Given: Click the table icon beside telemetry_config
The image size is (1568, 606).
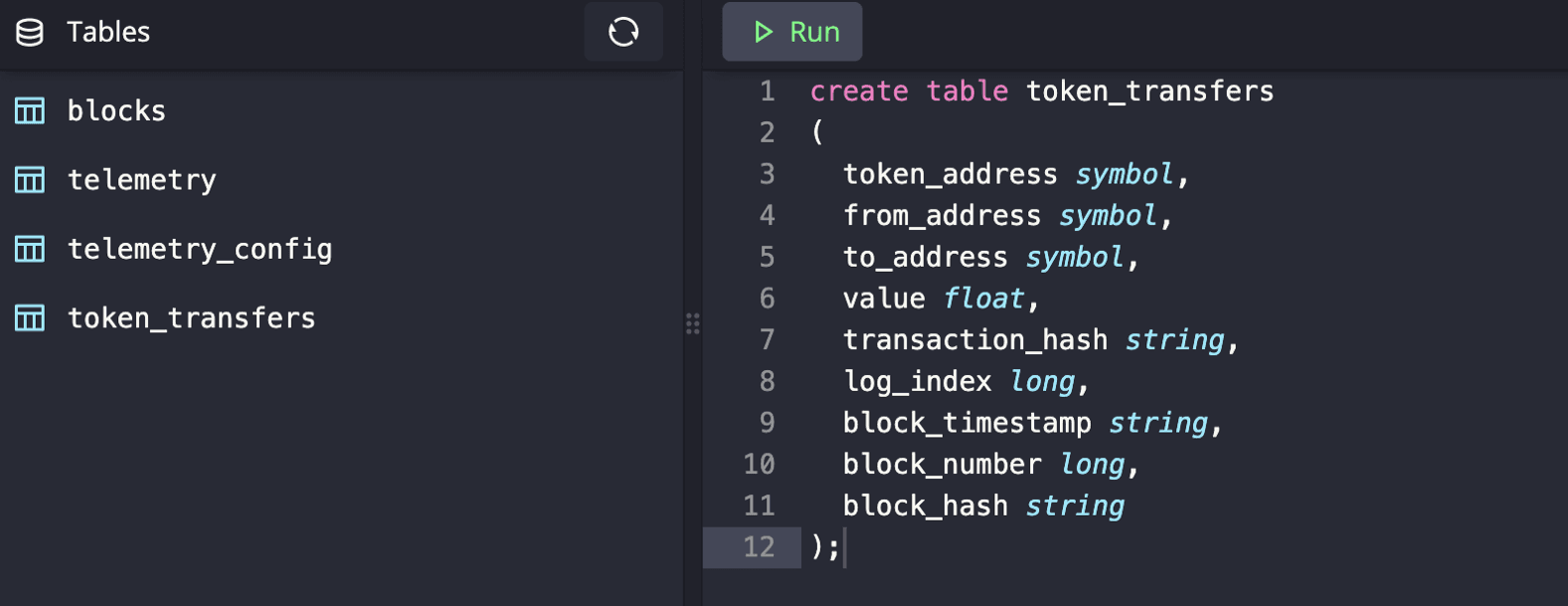Looking at the screenshot, I should click(x=30, y=249).
